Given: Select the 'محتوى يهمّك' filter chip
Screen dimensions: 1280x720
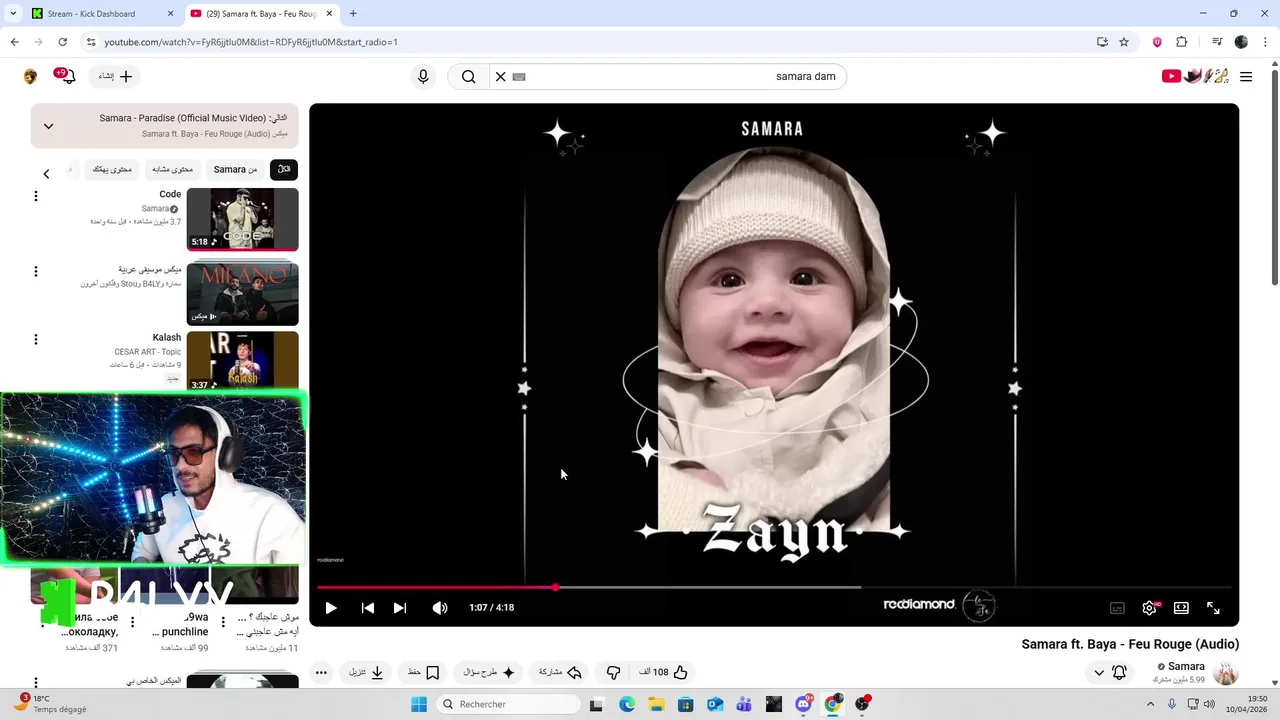Looking at the screenshot, I should tap(112, 170).
